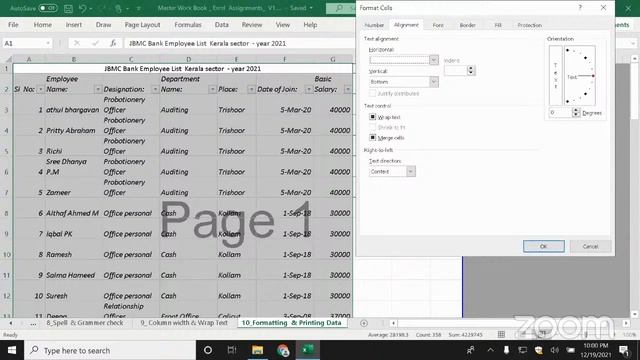The image size is (640, 360).
Task: Select the 10_Formatting & Printing Data sheet
Action: coord(291,323)
